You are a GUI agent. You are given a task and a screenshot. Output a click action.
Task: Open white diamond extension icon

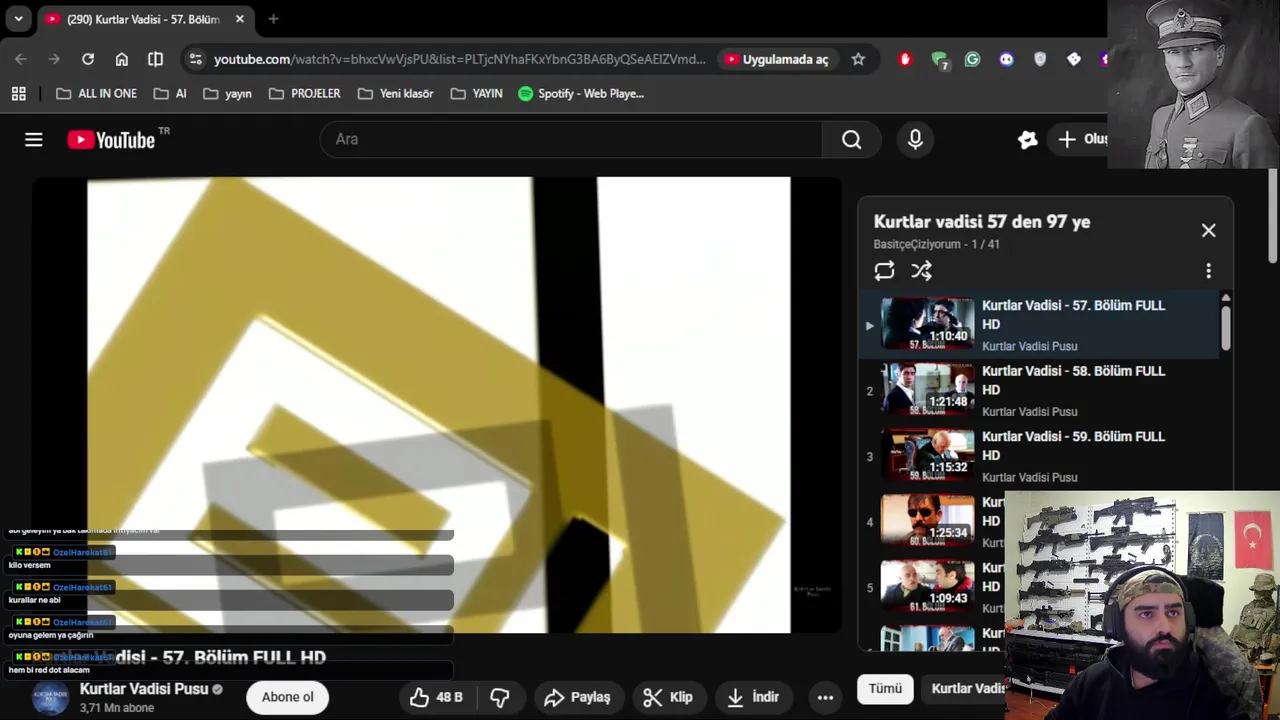1074,59
